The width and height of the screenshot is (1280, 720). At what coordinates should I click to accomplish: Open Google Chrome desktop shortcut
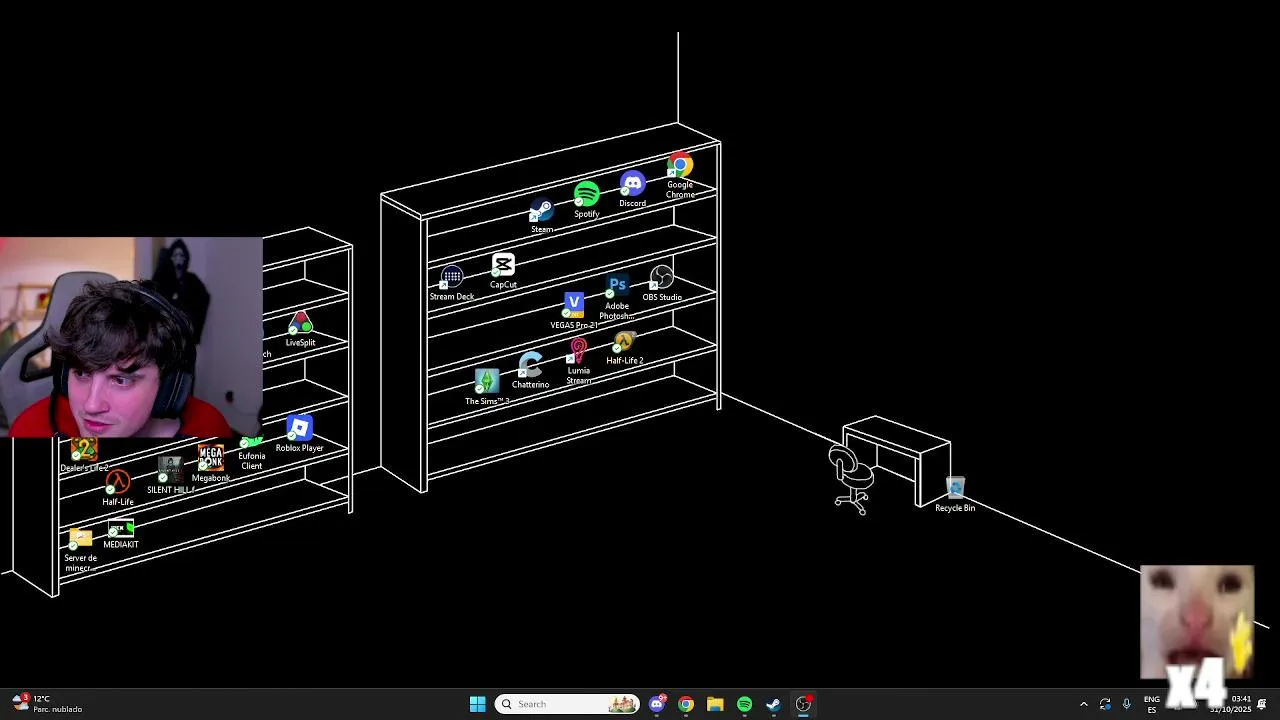680,176
